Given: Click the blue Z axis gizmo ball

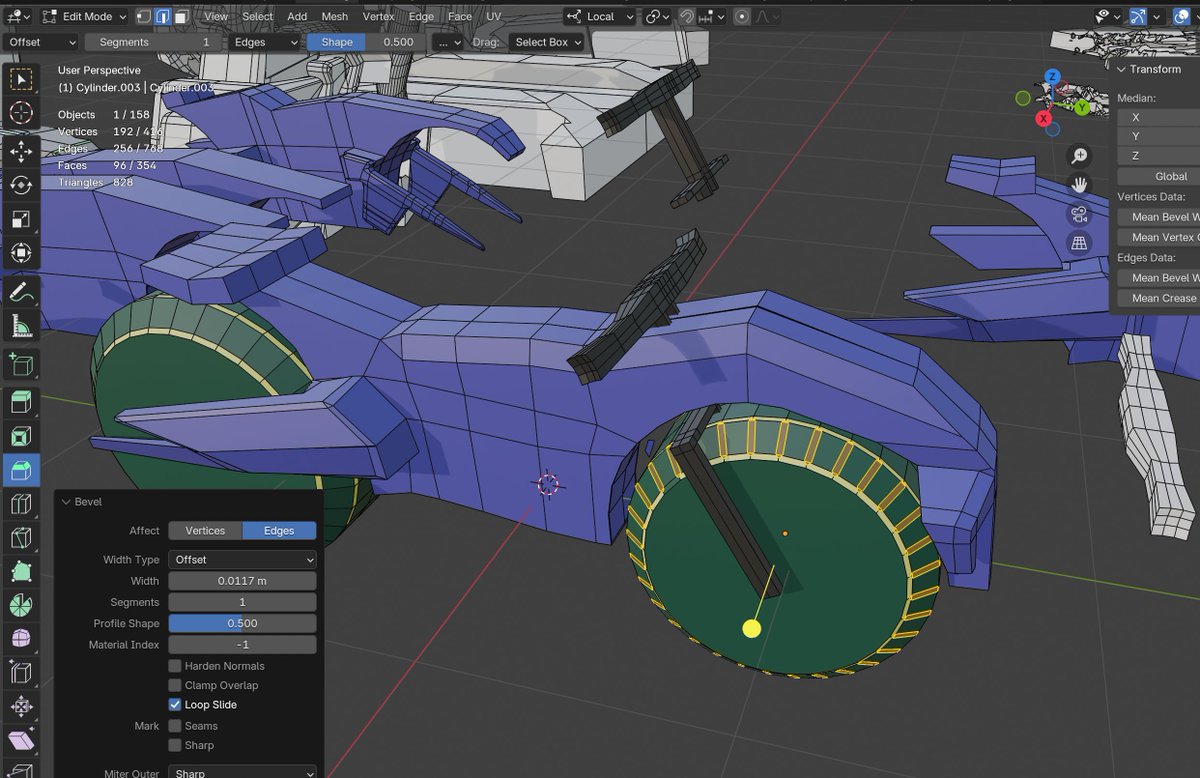Looking at the screenshot, I should coord(1052,76).
